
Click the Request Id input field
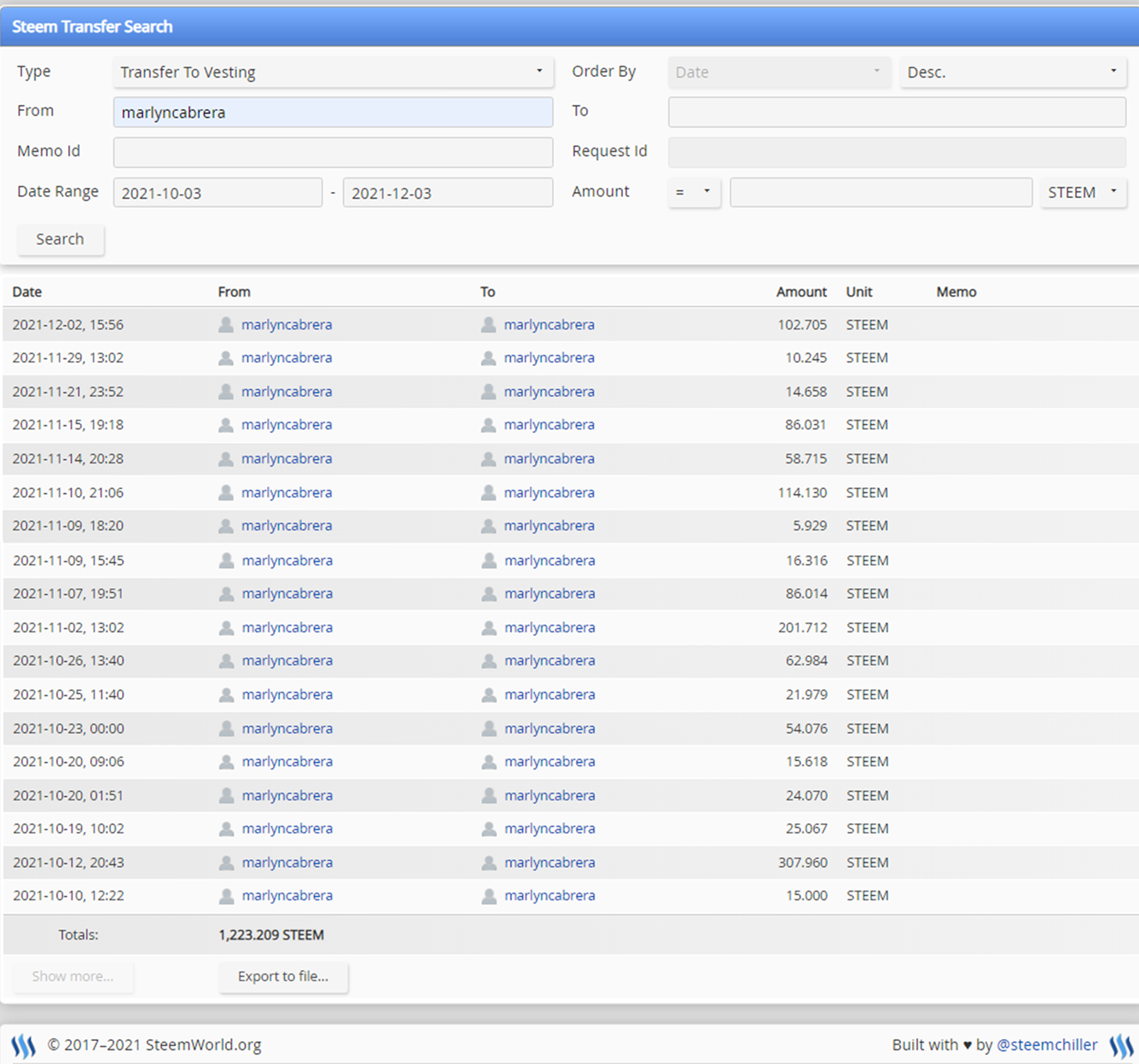(897, 153)
